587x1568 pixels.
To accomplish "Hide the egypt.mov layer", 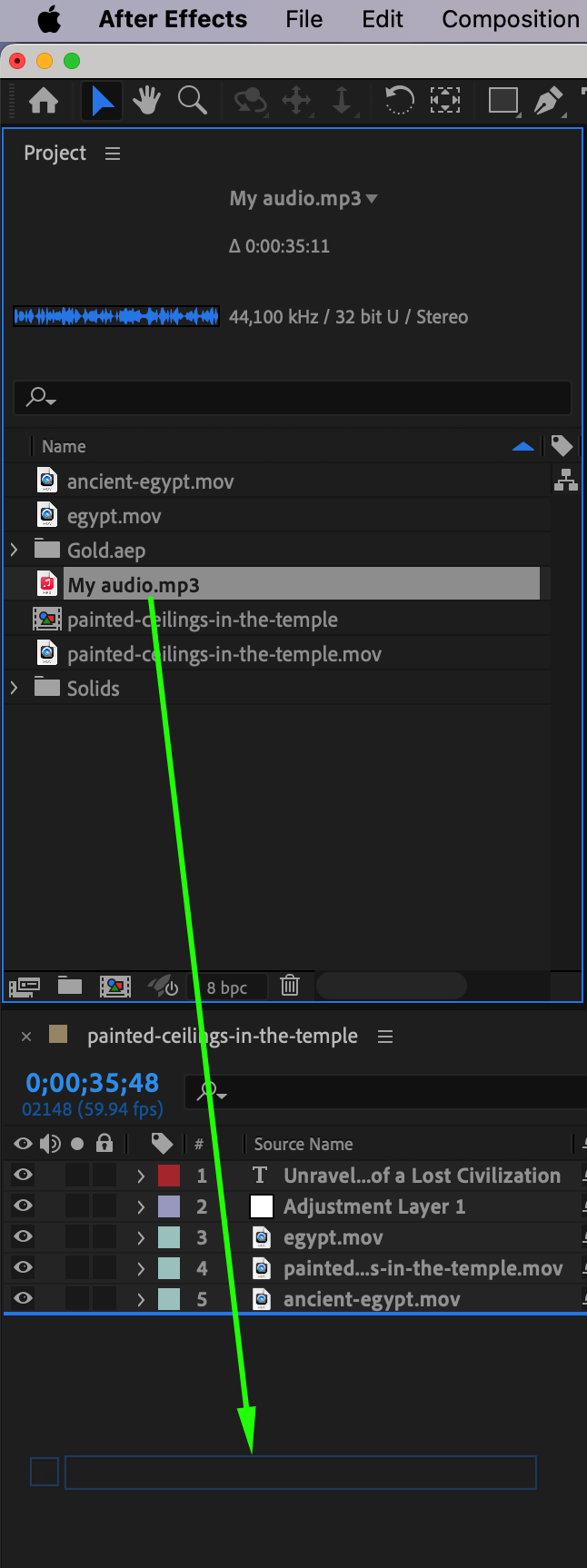I will [24, 1236].
